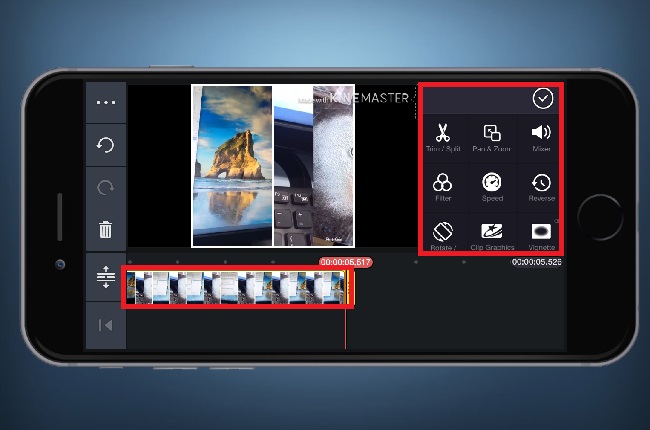Screen dimensions: 650x430
Task: Open the Speed control
Action: [492, 186]
